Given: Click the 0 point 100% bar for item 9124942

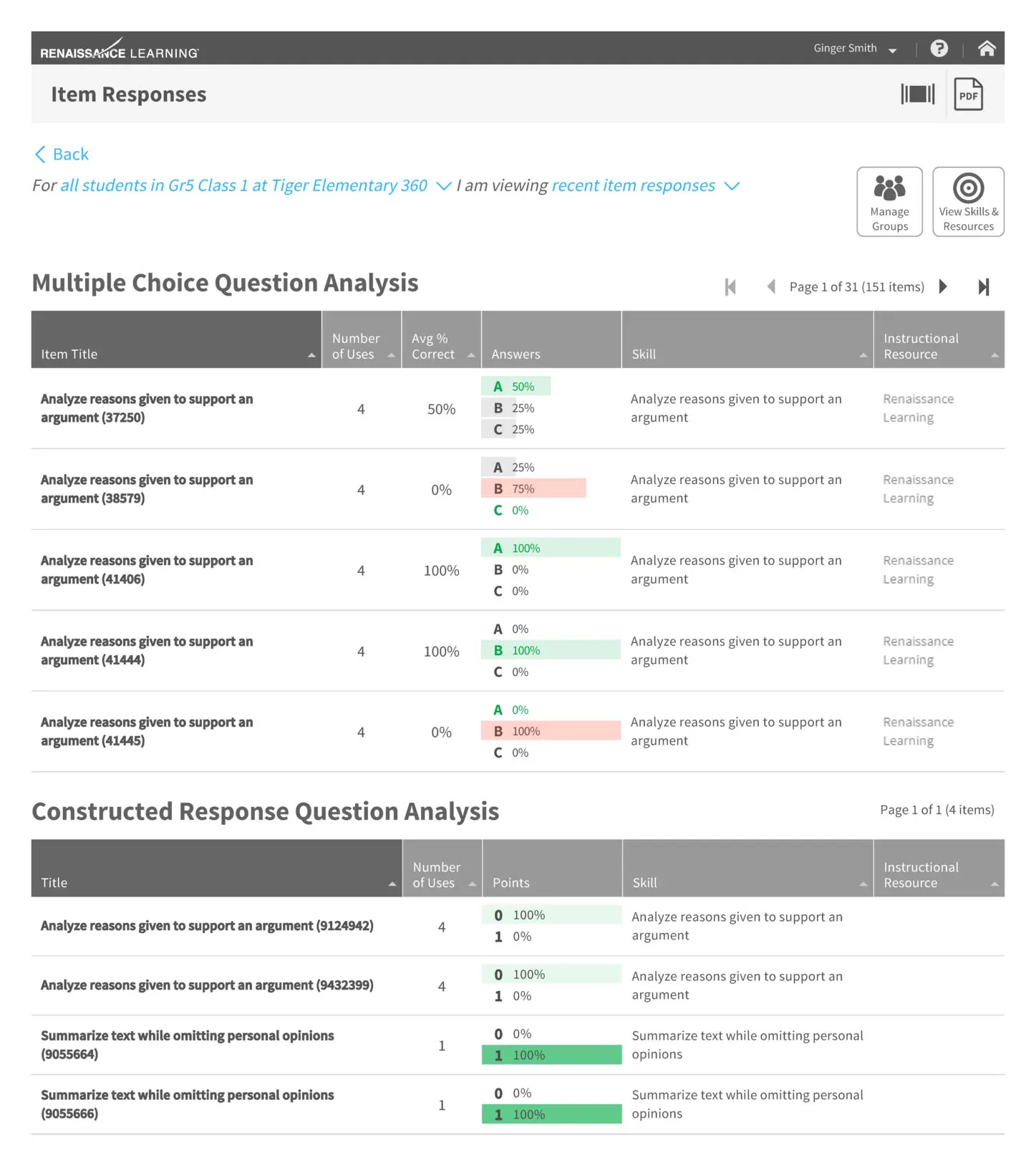Looking at the screenshot, I should pyautogui.click(x=551, y=915).
